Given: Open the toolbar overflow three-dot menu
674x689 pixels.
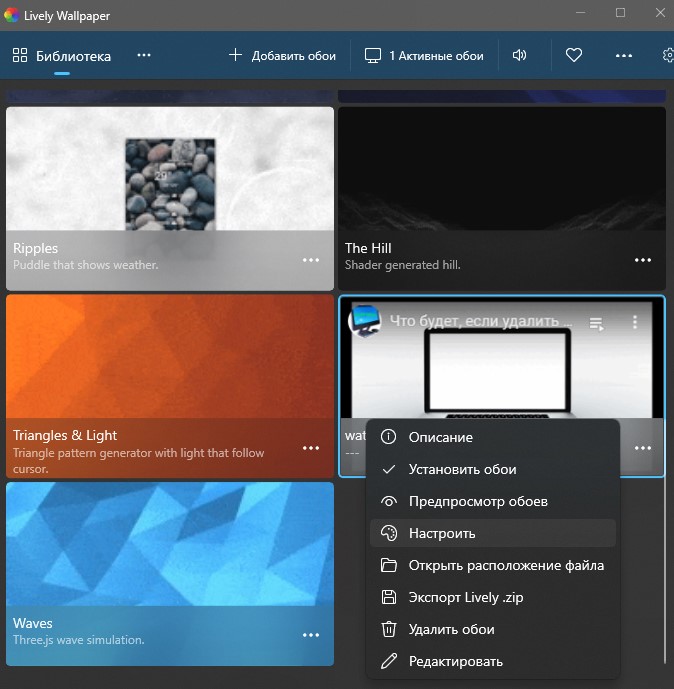Looking at the screenshot, I should [623, 56].
